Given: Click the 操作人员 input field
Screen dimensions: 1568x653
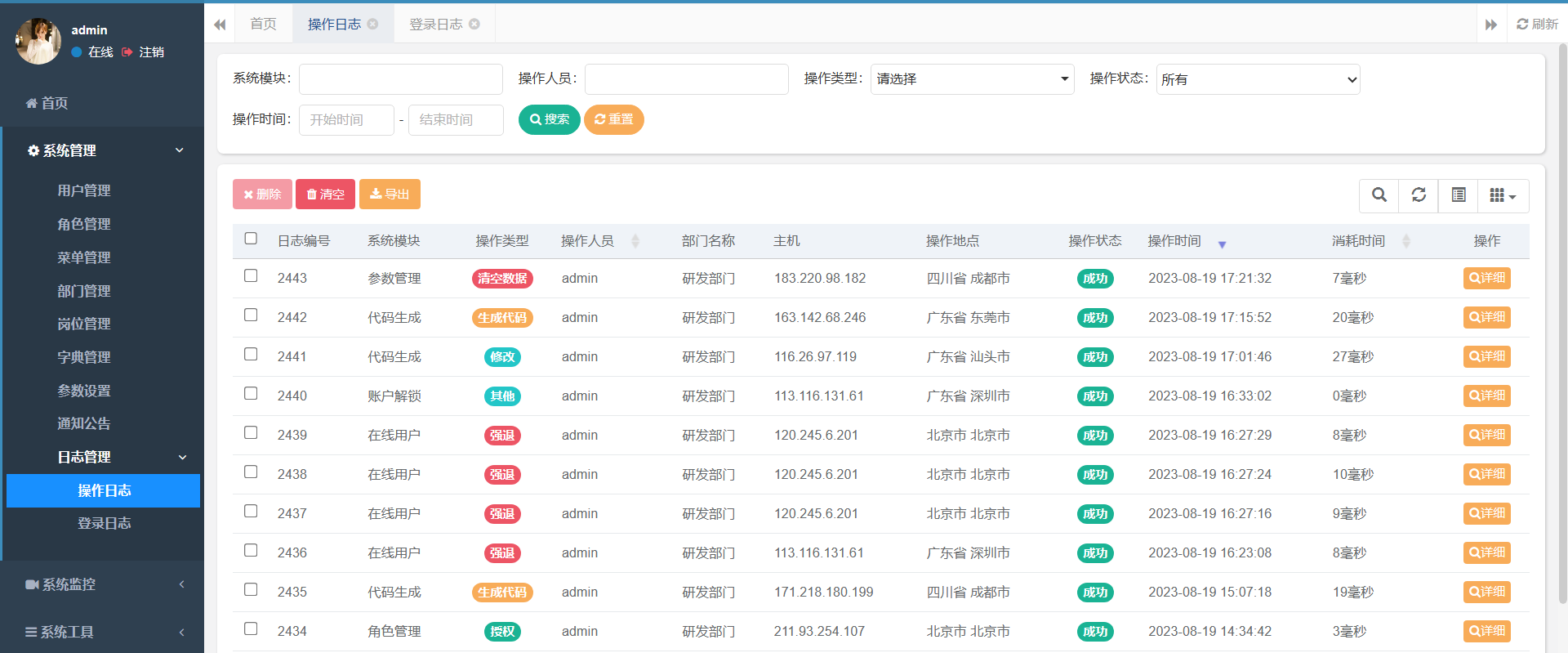Looking at the screenshot, I should (687, 79).
